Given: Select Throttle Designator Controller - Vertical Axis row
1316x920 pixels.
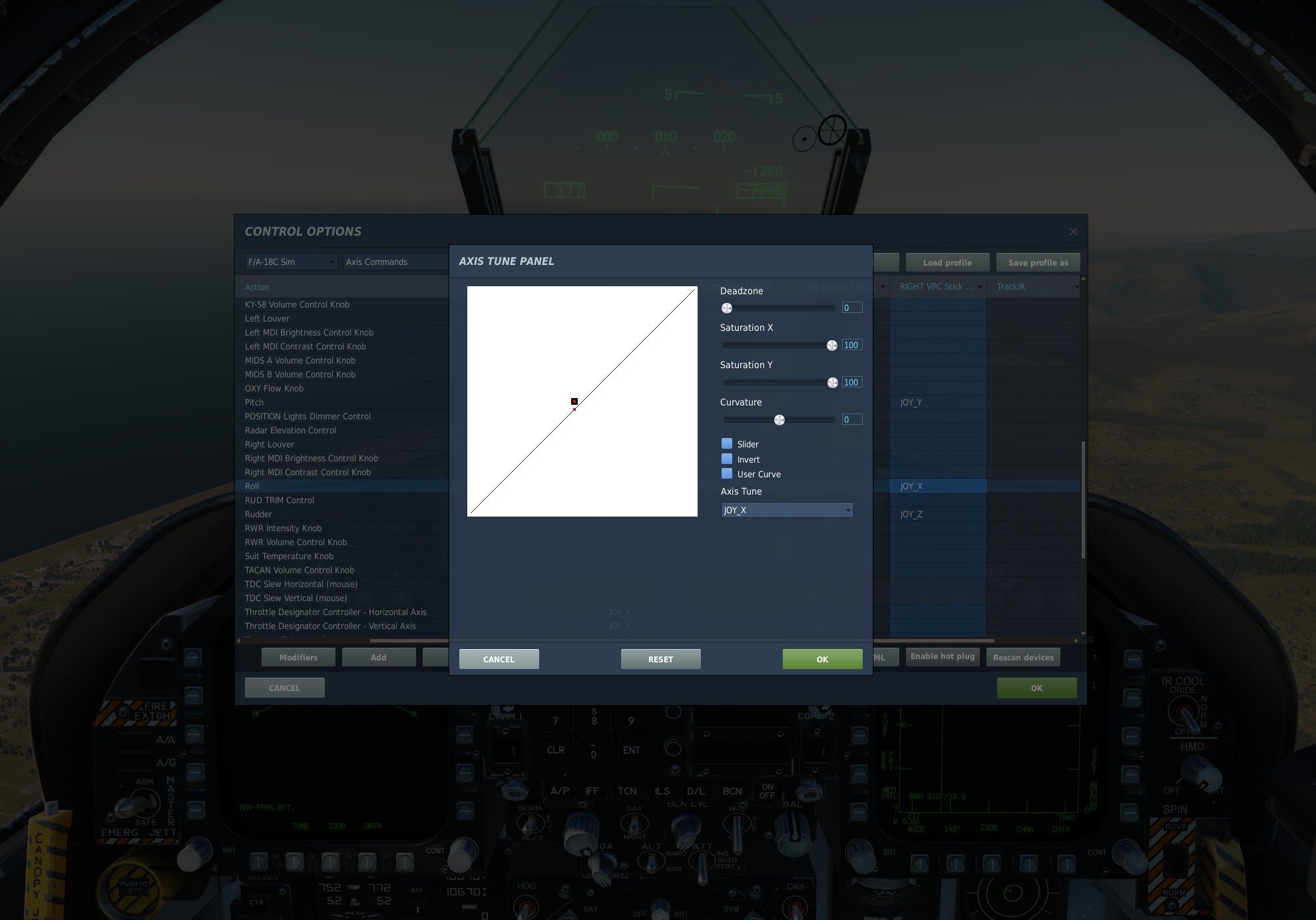Looking at the screenshot, I should click(x=342, y=626).
